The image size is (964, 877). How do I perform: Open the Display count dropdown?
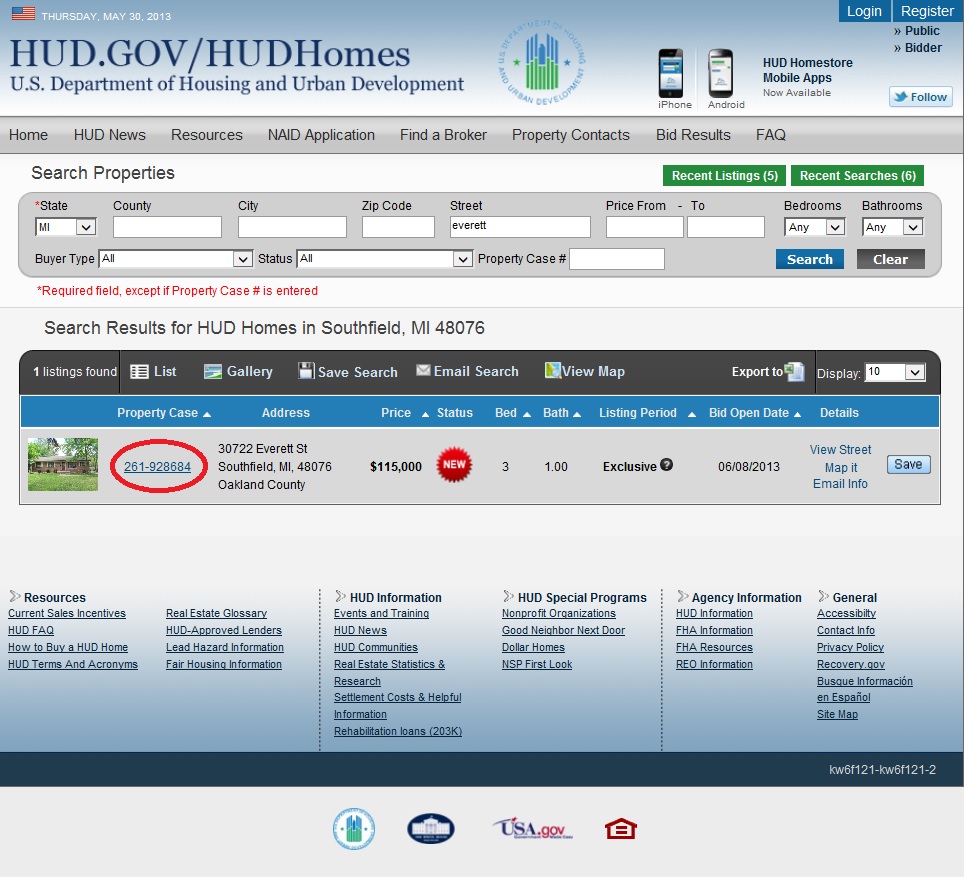coord(895,371)
